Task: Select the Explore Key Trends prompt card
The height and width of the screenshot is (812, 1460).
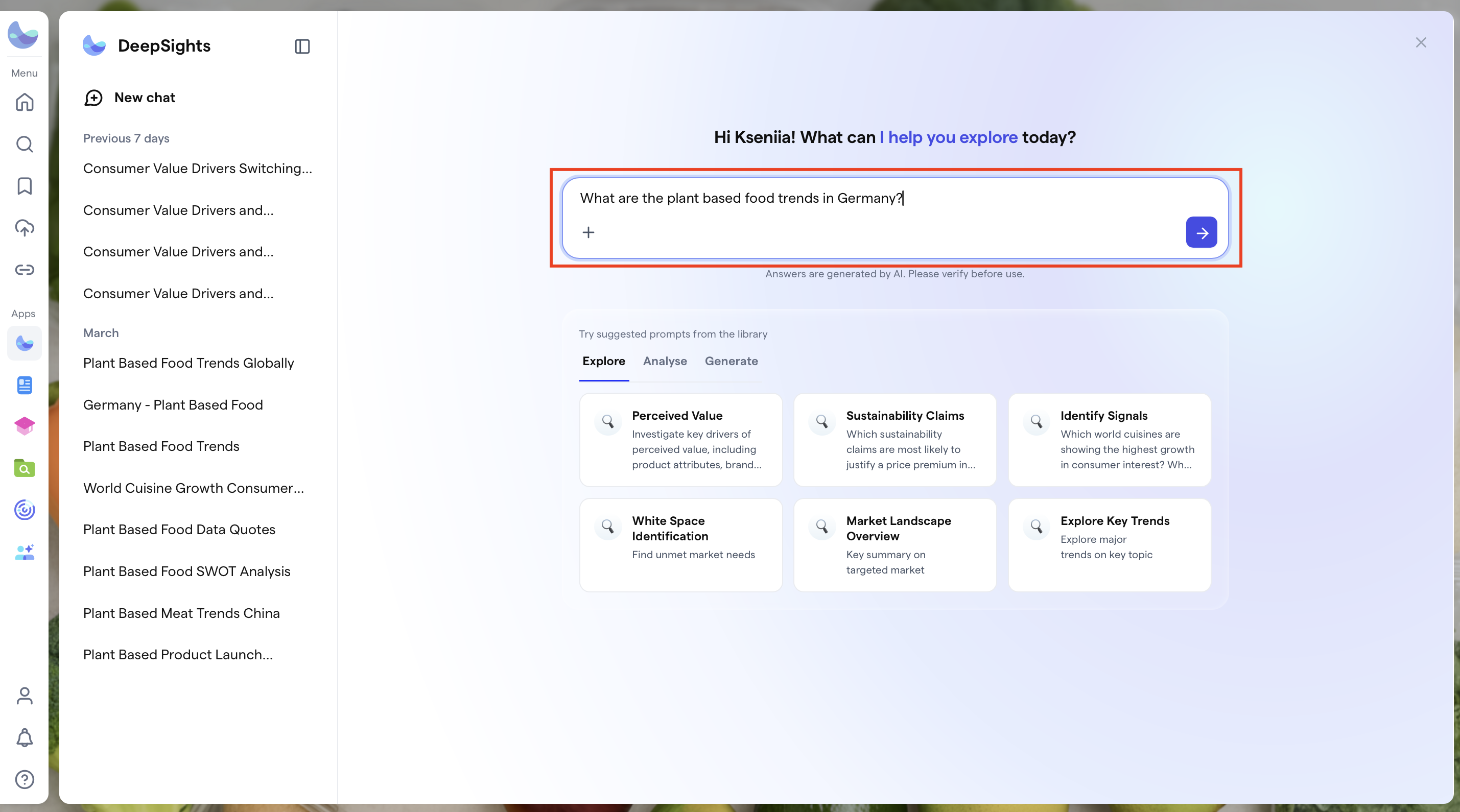Action: (1109, 545)
